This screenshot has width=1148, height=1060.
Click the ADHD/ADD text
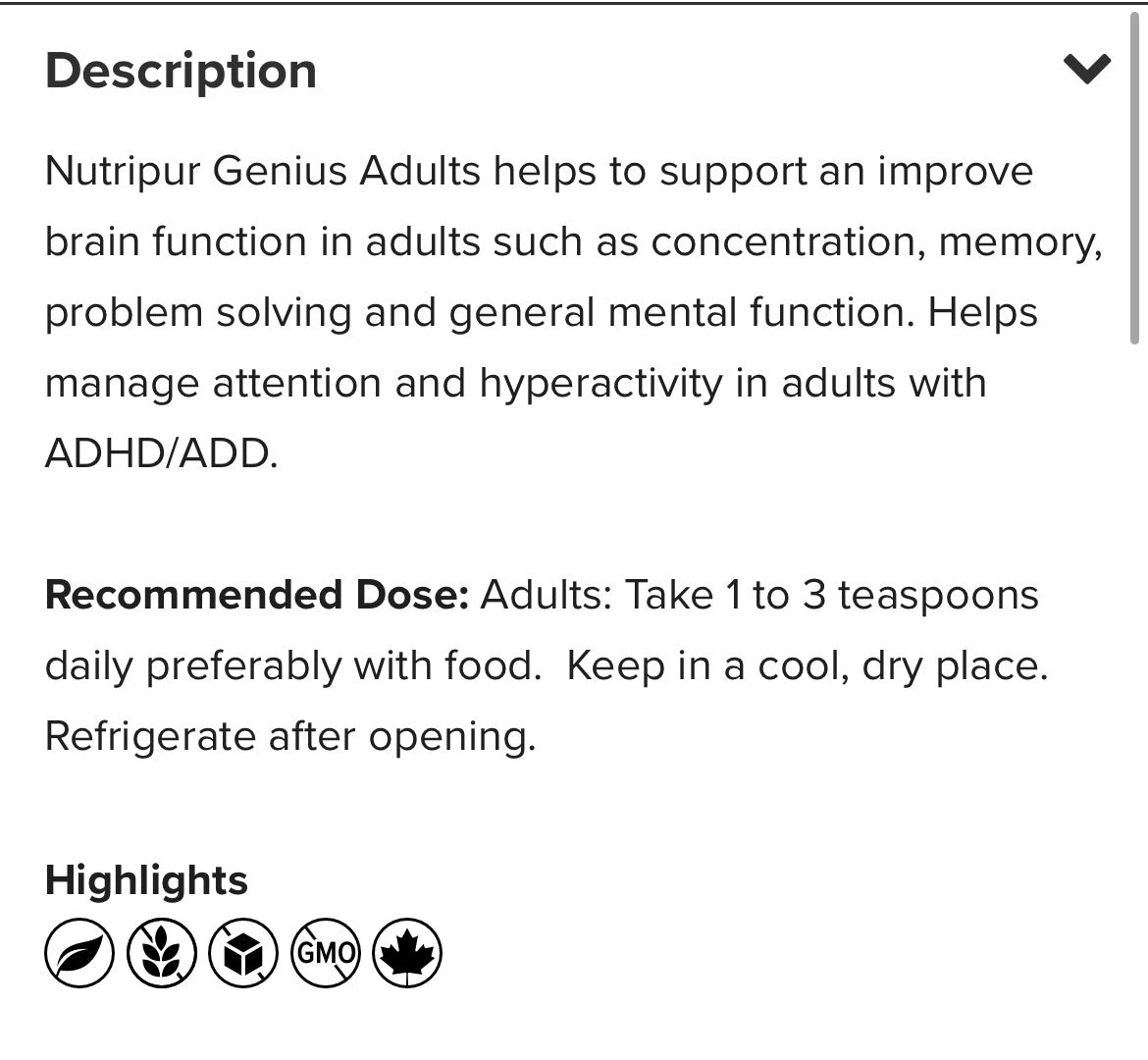click(162, 453)
